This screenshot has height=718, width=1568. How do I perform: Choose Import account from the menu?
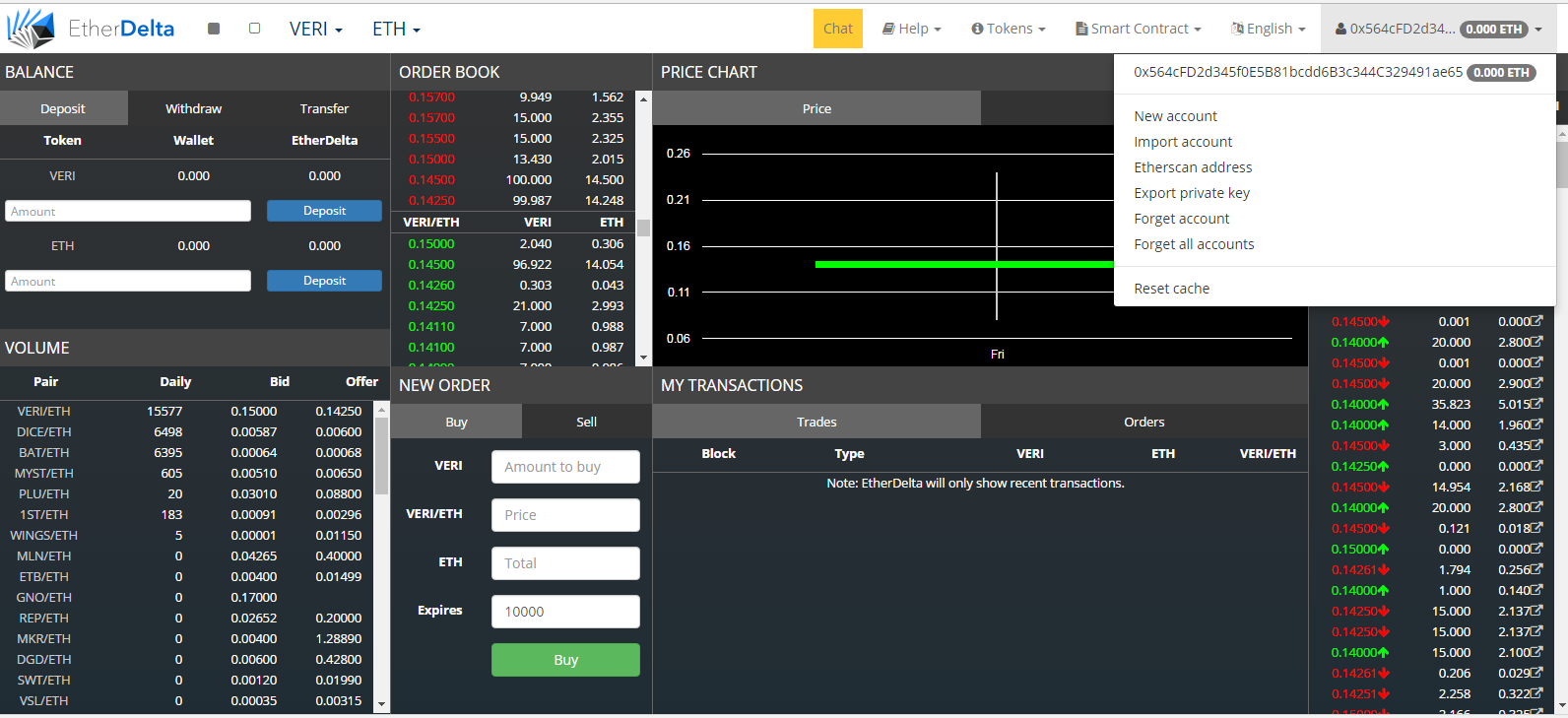coord(1183,142)
